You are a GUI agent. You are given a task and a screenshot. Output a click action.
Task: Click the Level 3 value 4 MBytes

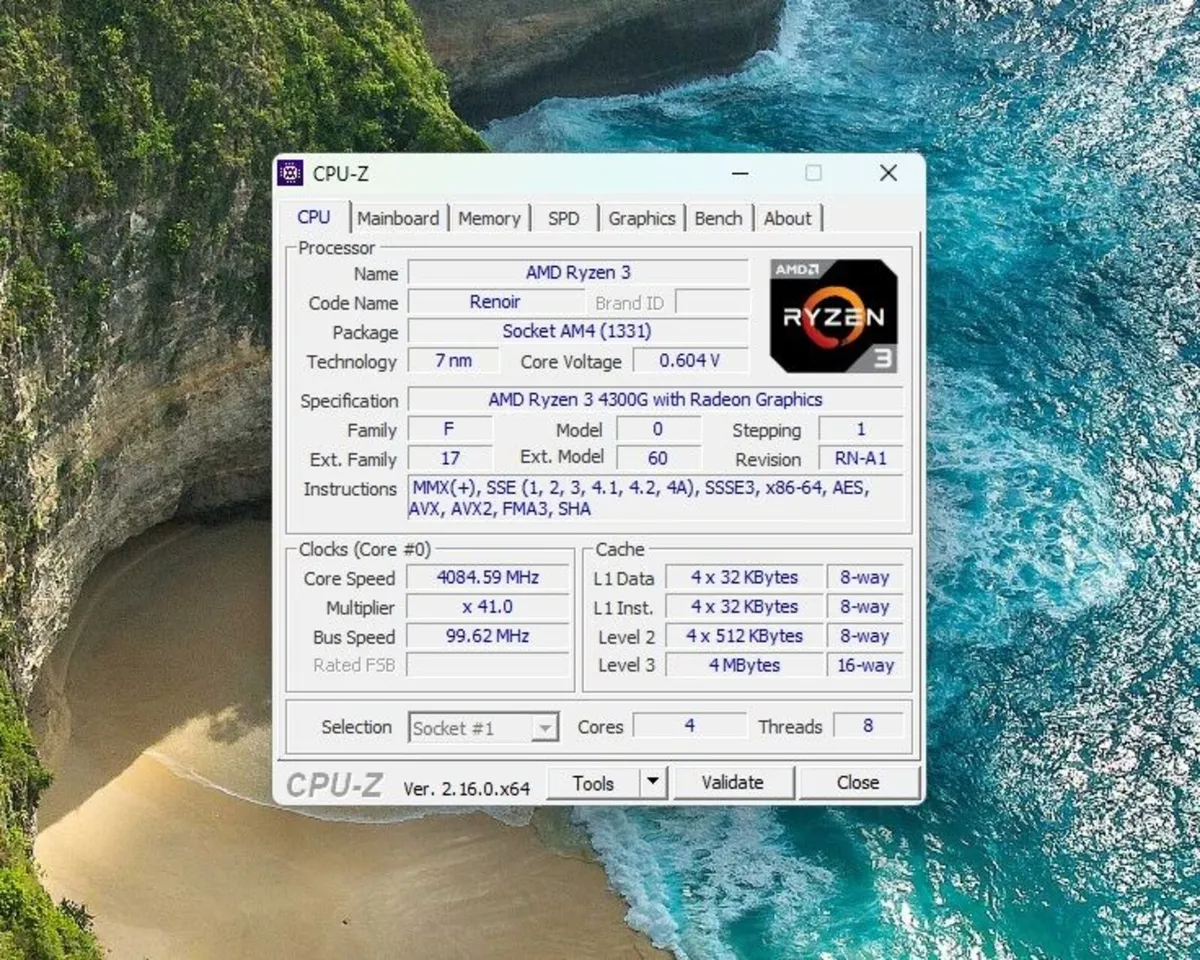pyautogui.click(x=744, y=665)
